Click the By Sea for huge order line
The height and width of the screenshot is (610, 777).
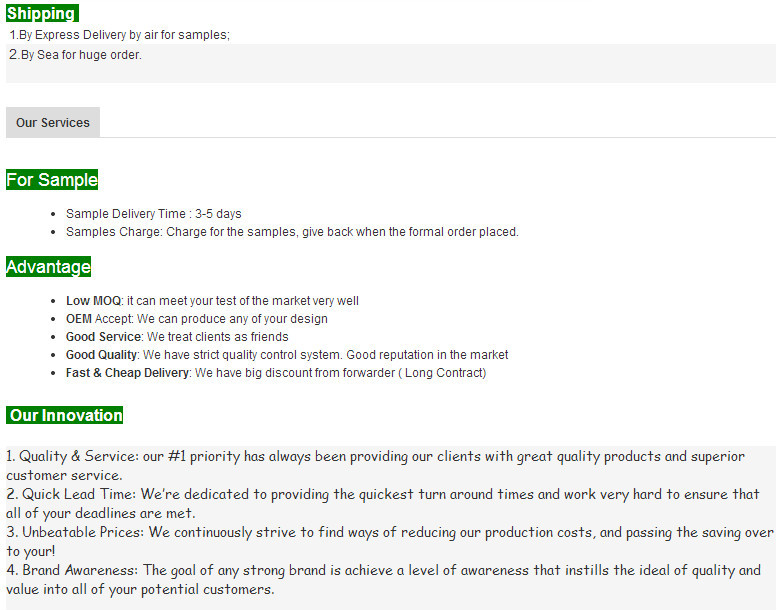click(x=75, y=55)
